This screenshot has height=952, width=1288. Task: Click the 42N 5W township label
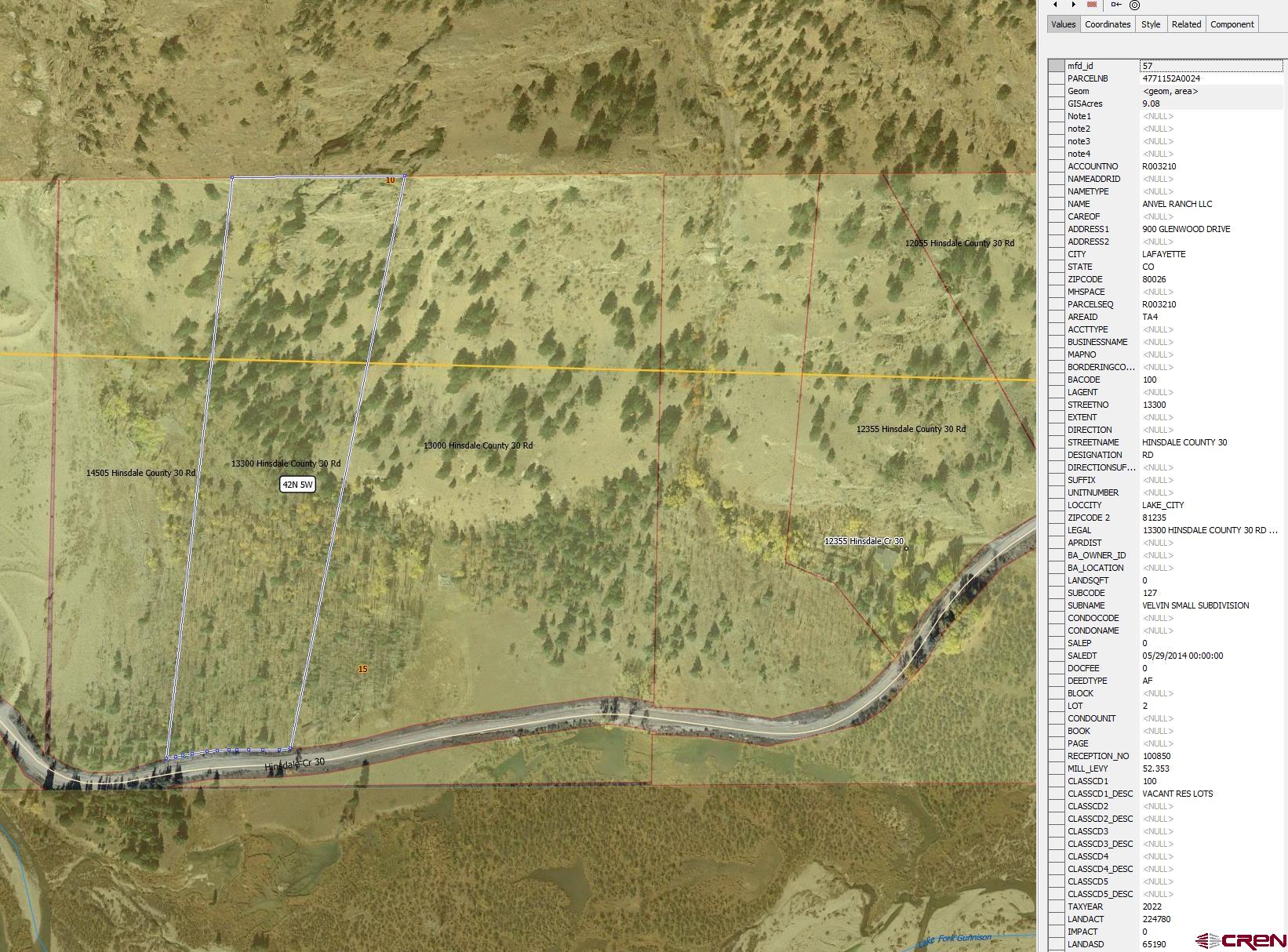click(x=298, y=485)
